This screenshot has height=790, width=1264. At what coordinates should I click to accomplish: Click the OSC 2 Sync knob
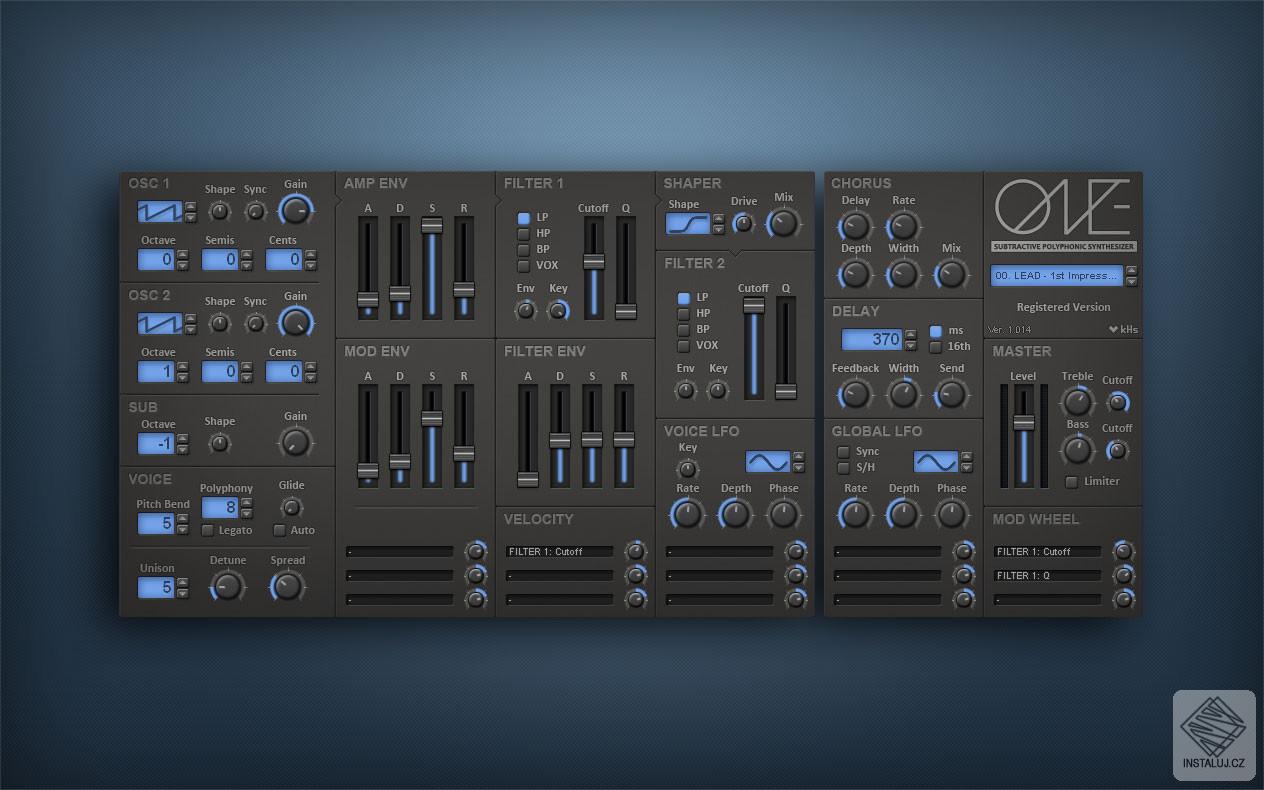coord(256,323)
